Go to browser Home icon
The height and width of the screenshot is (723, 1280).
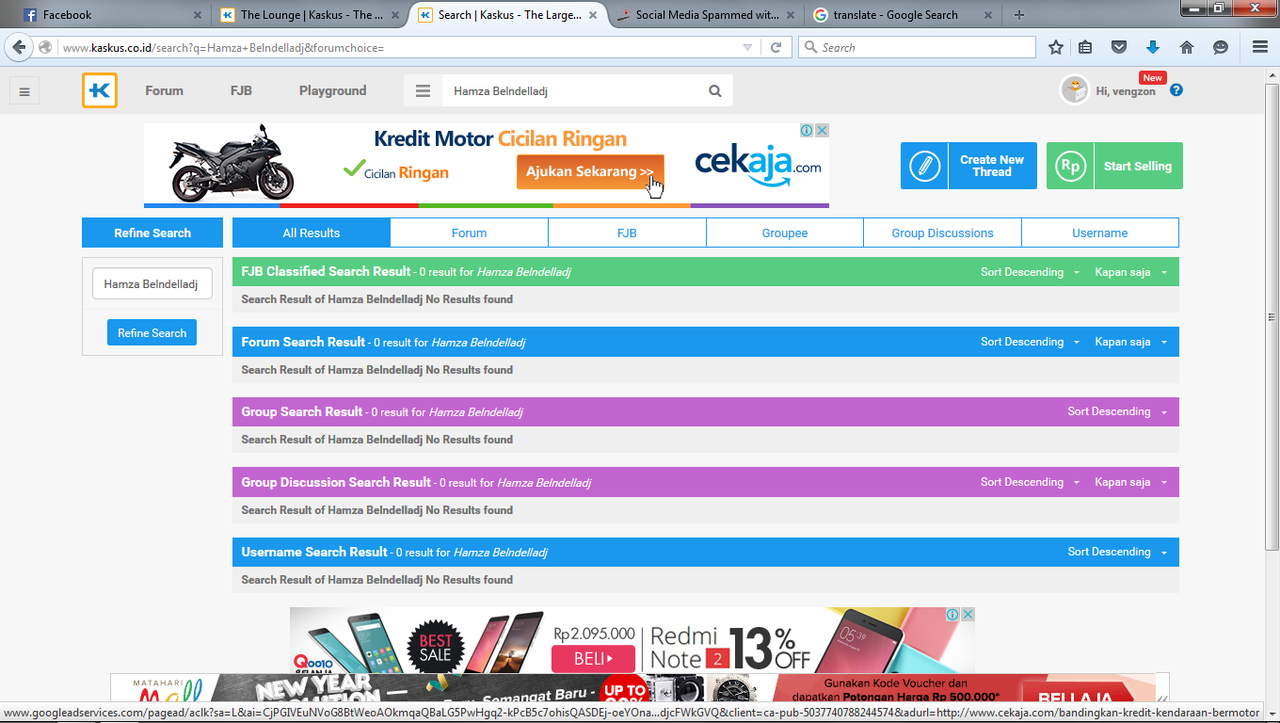1187,47
